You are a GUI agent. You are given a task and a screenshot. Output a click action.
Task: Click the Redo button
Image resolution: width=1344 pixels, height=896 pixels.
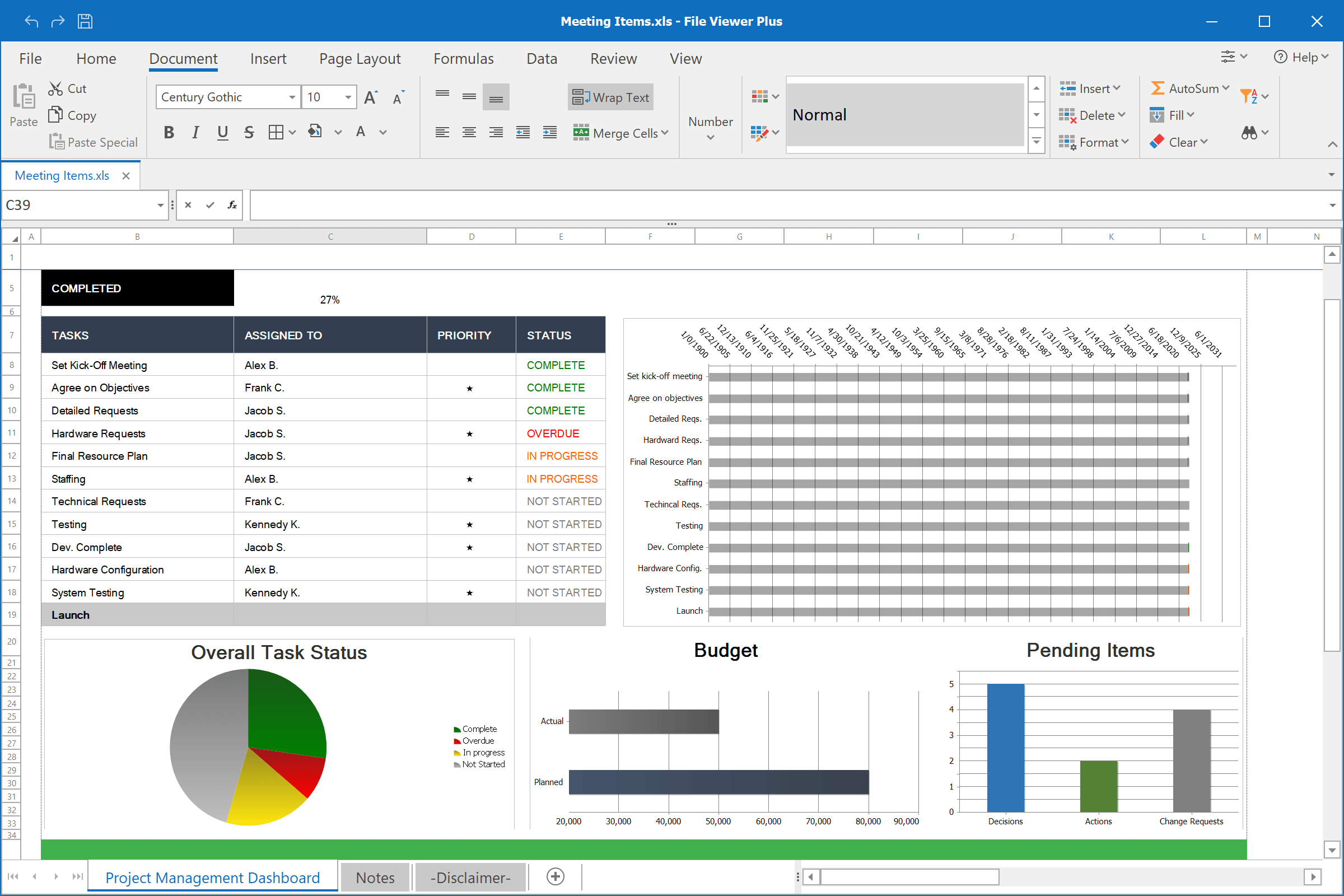tap(57, 20)
